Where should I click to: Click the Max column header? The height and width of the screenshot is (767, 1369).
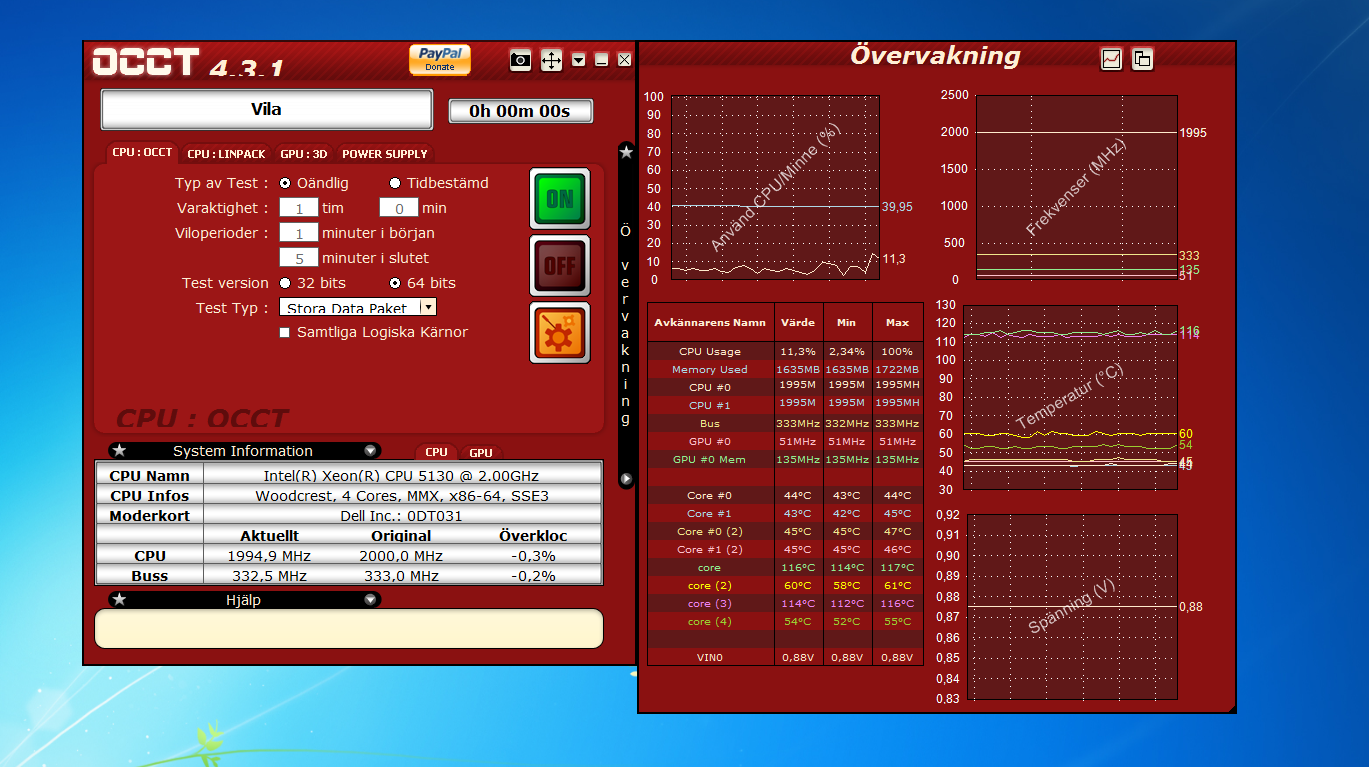(898, 322)
